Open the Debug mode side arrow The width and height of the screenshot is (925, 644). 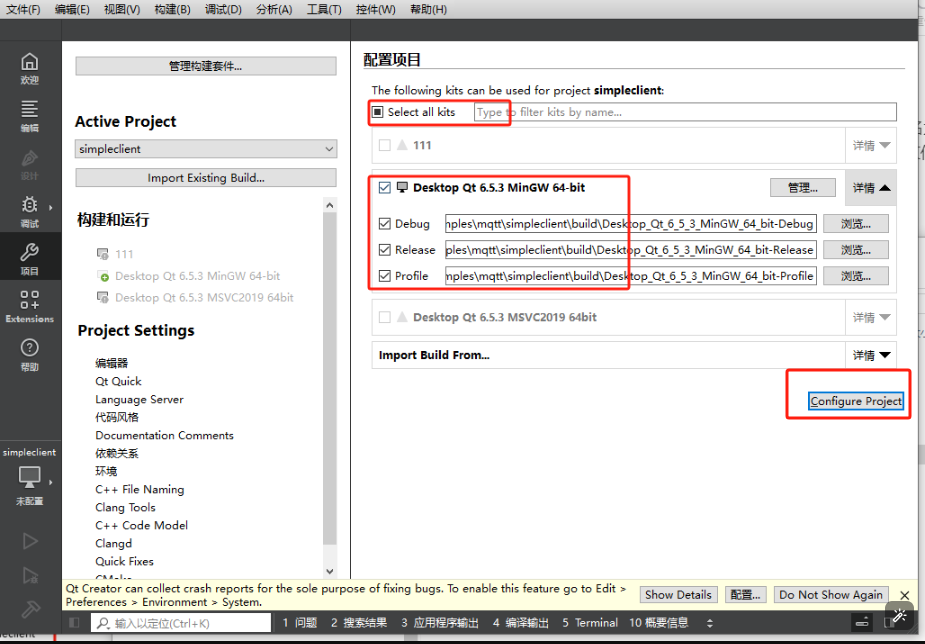pos(51,208)
